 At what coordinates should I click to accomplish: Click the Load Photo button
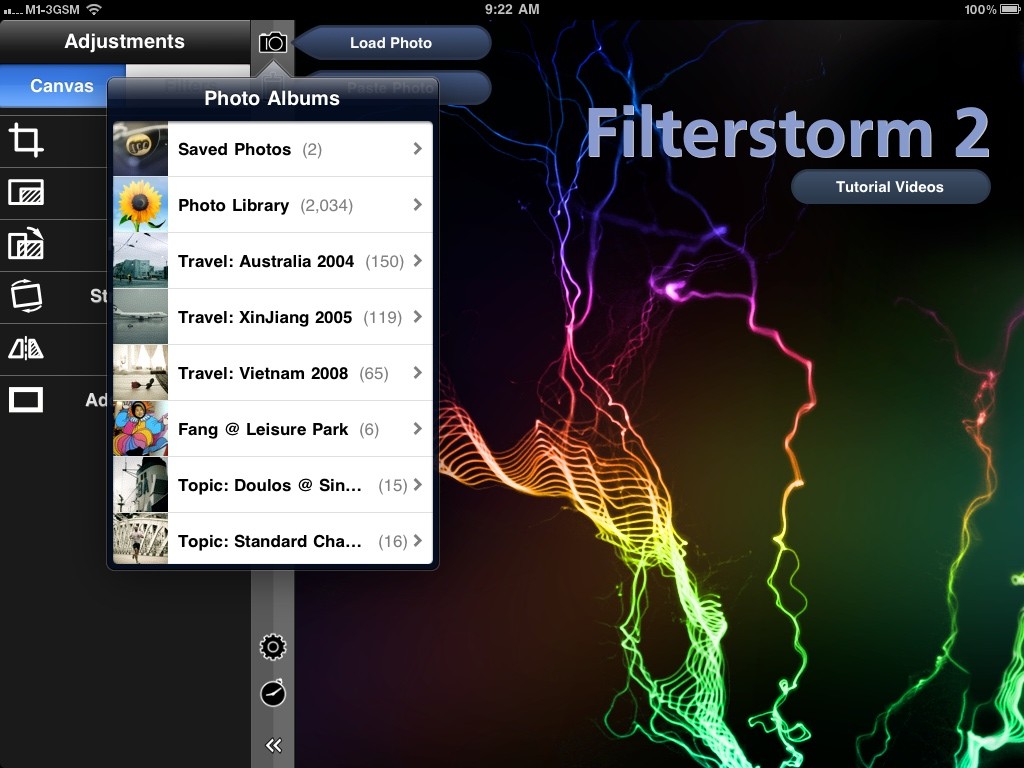click(391, 43)
